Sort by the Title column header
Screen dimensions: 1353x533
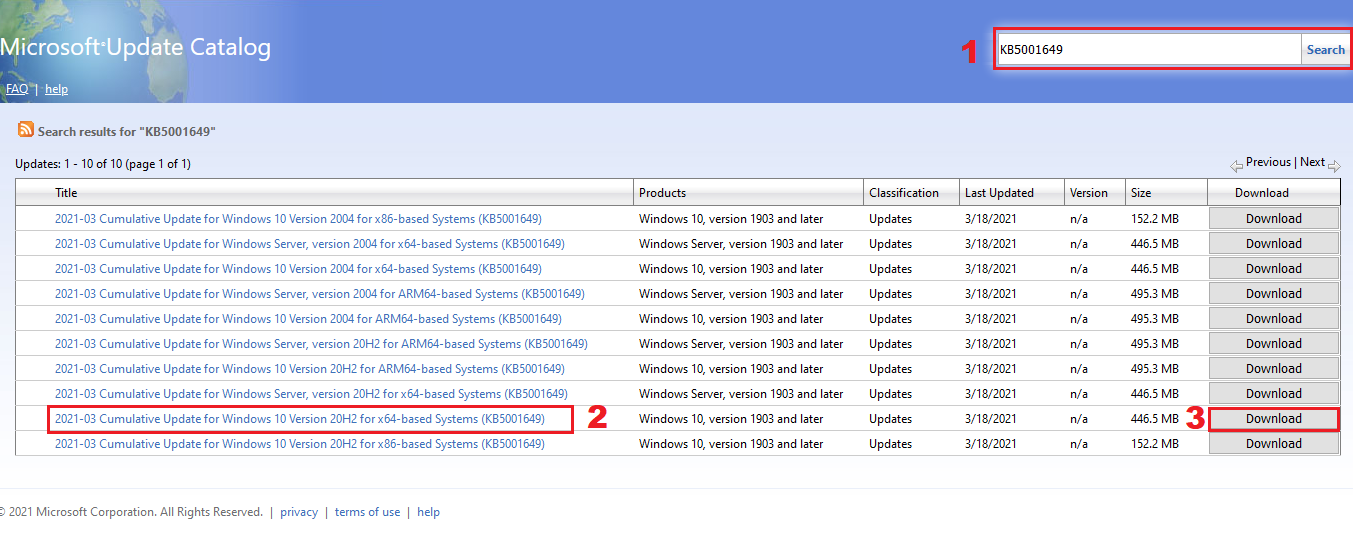coord(66,193)
